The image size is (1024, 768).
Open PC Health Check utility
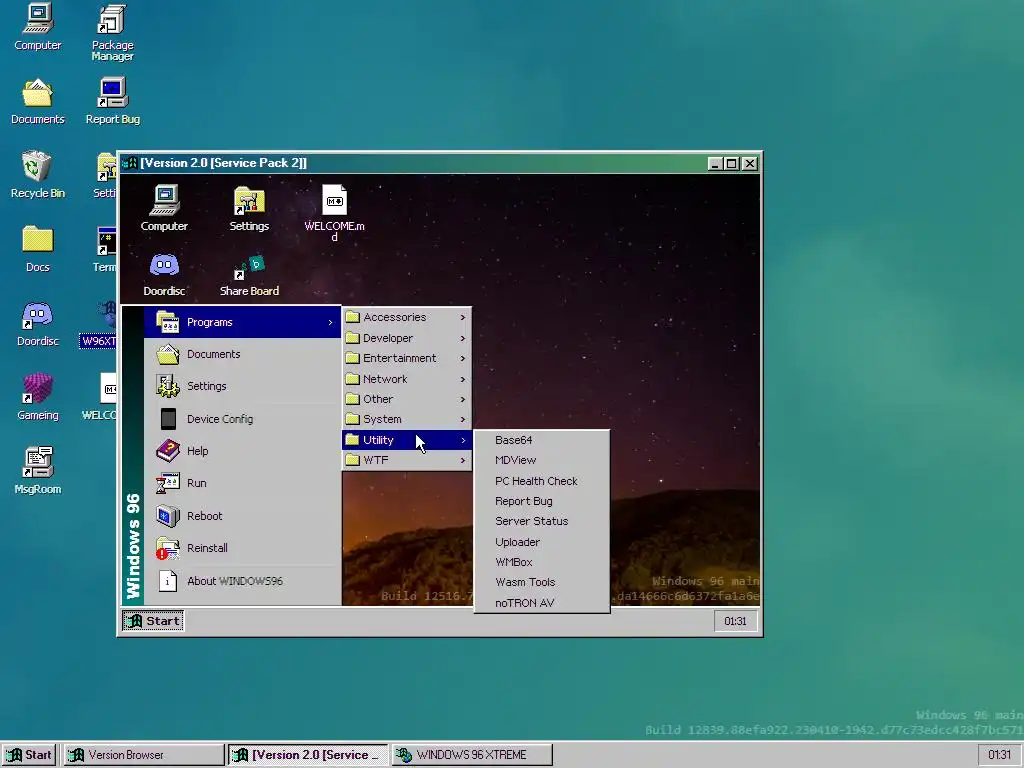(x=542, y=481)
